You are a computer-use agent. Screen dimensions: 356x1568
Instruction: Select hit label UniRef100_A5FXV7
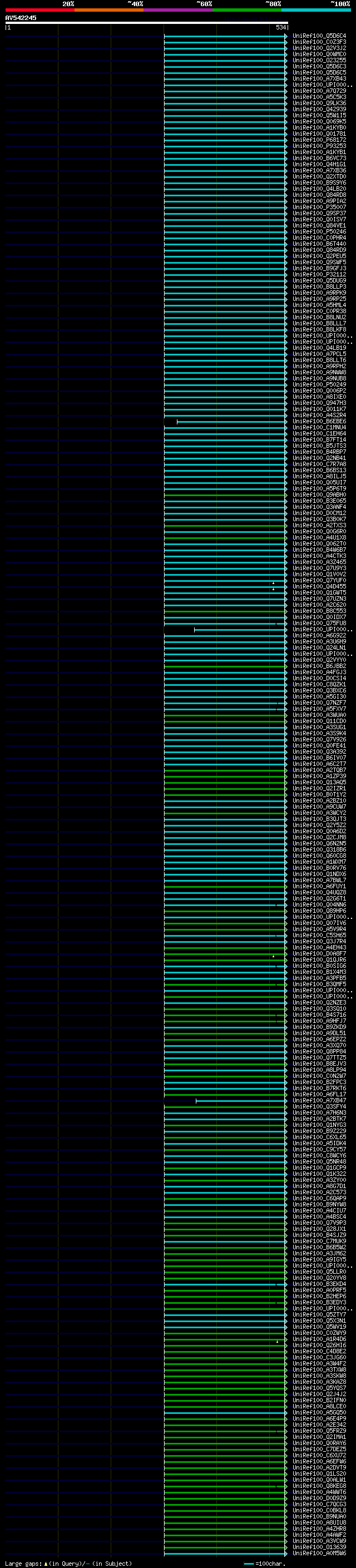coord(319,709)
